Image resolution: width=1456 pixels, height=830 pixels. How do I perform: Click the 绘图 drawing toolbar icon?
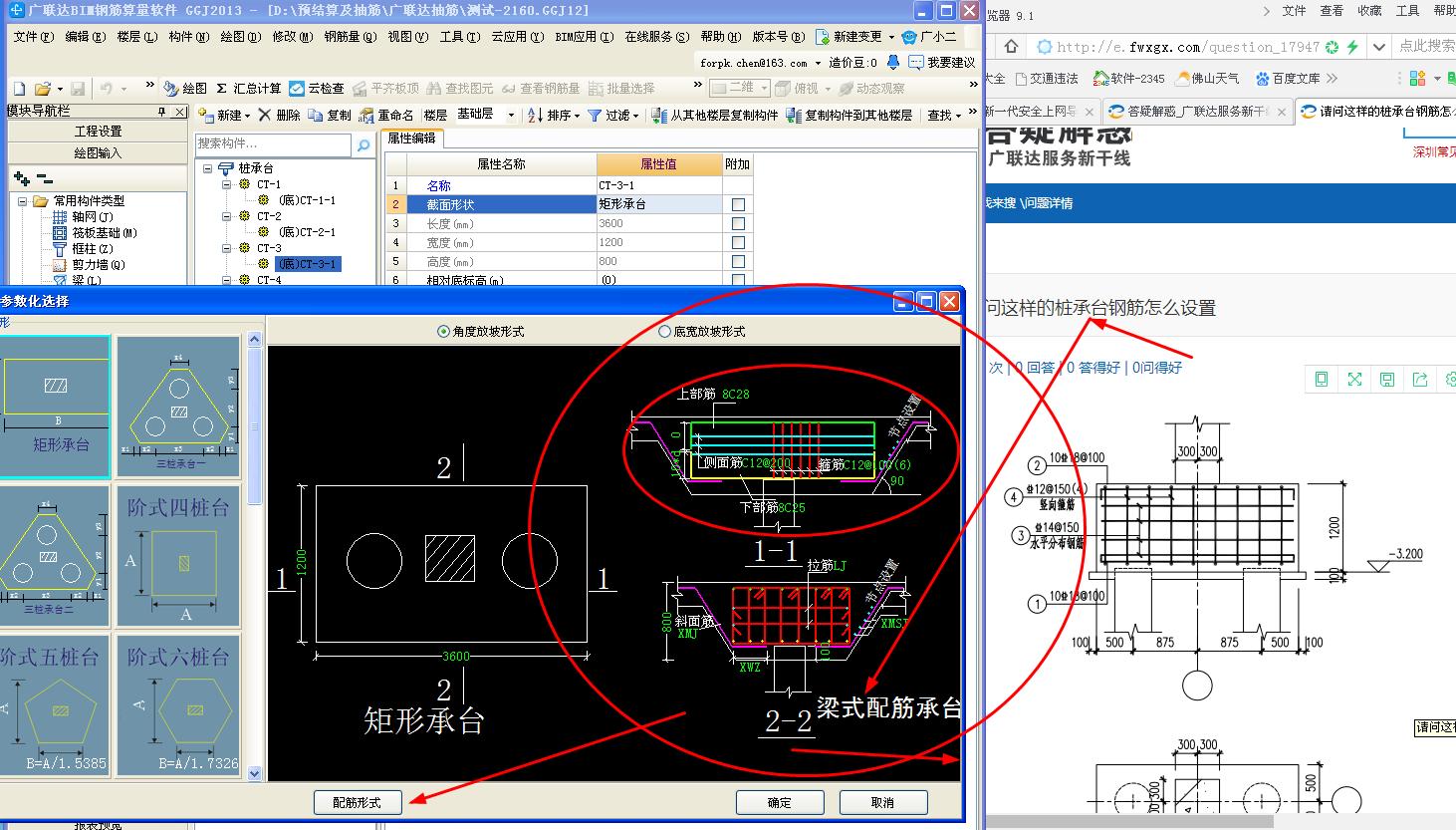click(x=185, y=89)
